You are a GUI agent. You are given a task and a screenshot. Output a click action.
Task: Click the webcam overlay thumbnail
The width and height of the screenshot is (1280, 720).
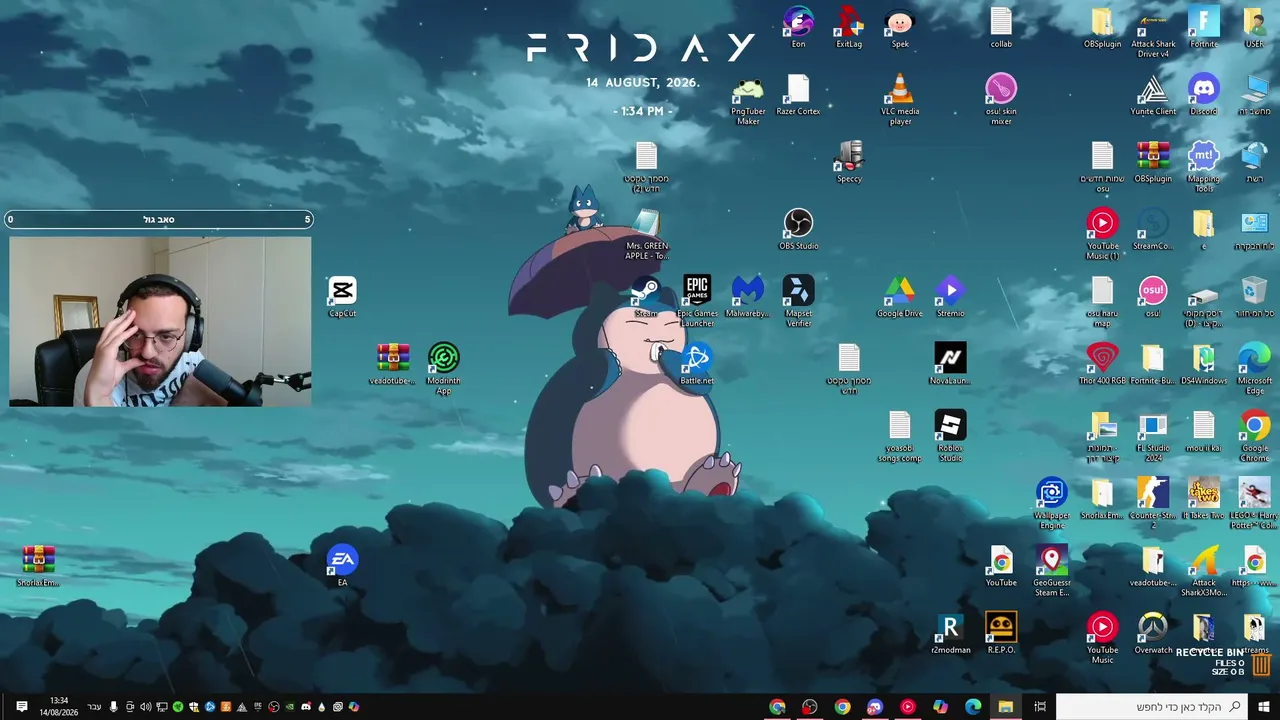[x=160, y=321]
